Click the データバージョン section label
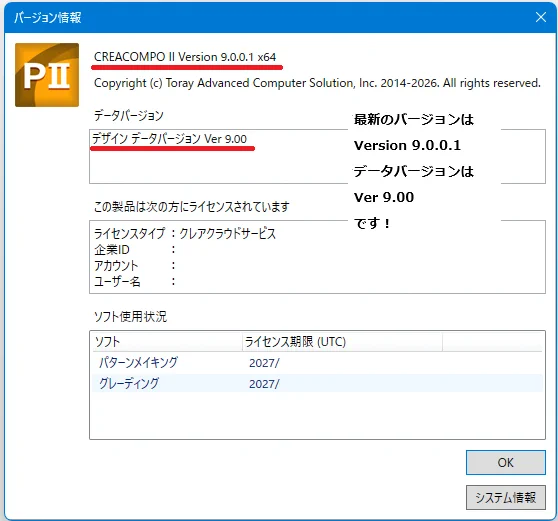 point(128,115)
